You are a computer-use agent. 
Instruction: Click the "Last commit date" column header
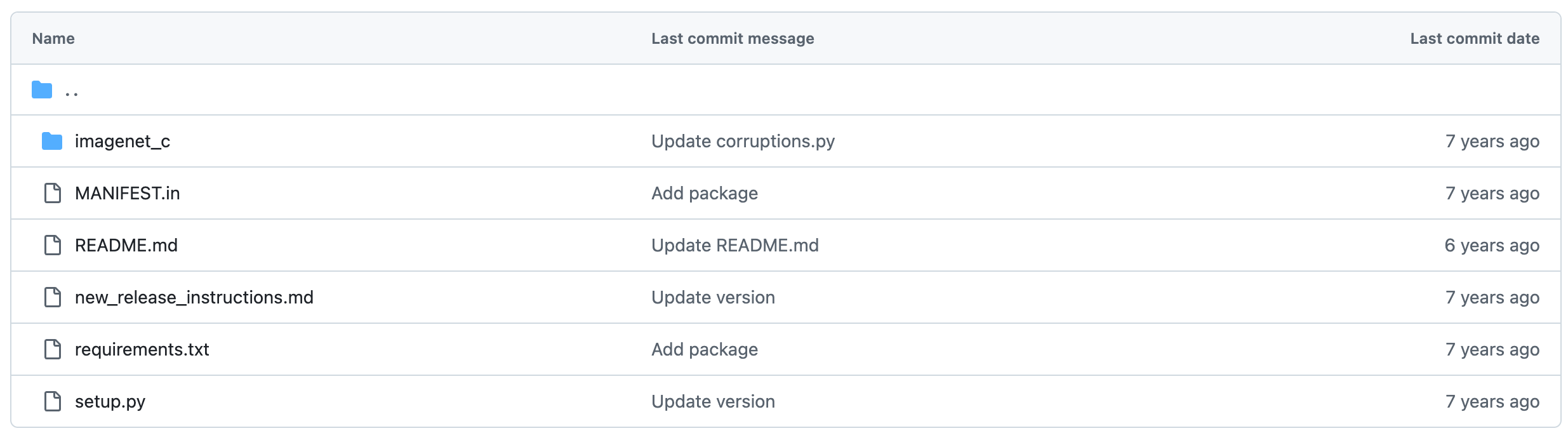(x=1475, y=39)
